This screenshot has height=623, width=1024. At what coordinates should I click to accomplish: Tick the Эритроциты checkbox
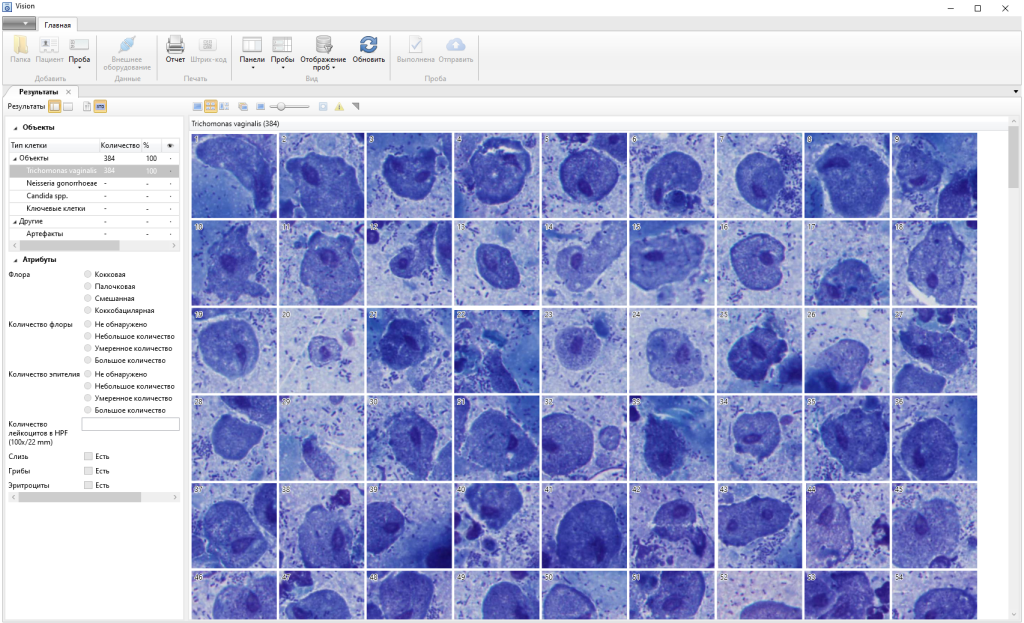coord(89,485)
